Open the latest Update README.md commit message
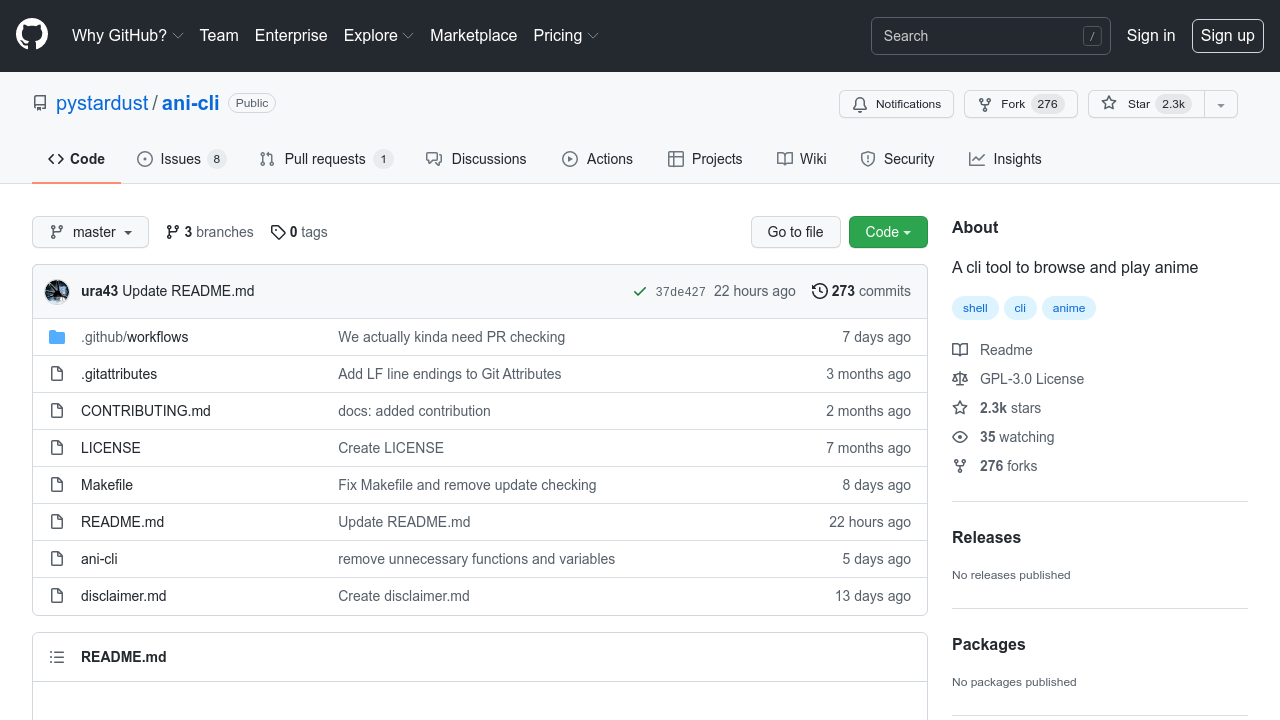The height and width of the screenshot is (720, 1280). point(188,291)
